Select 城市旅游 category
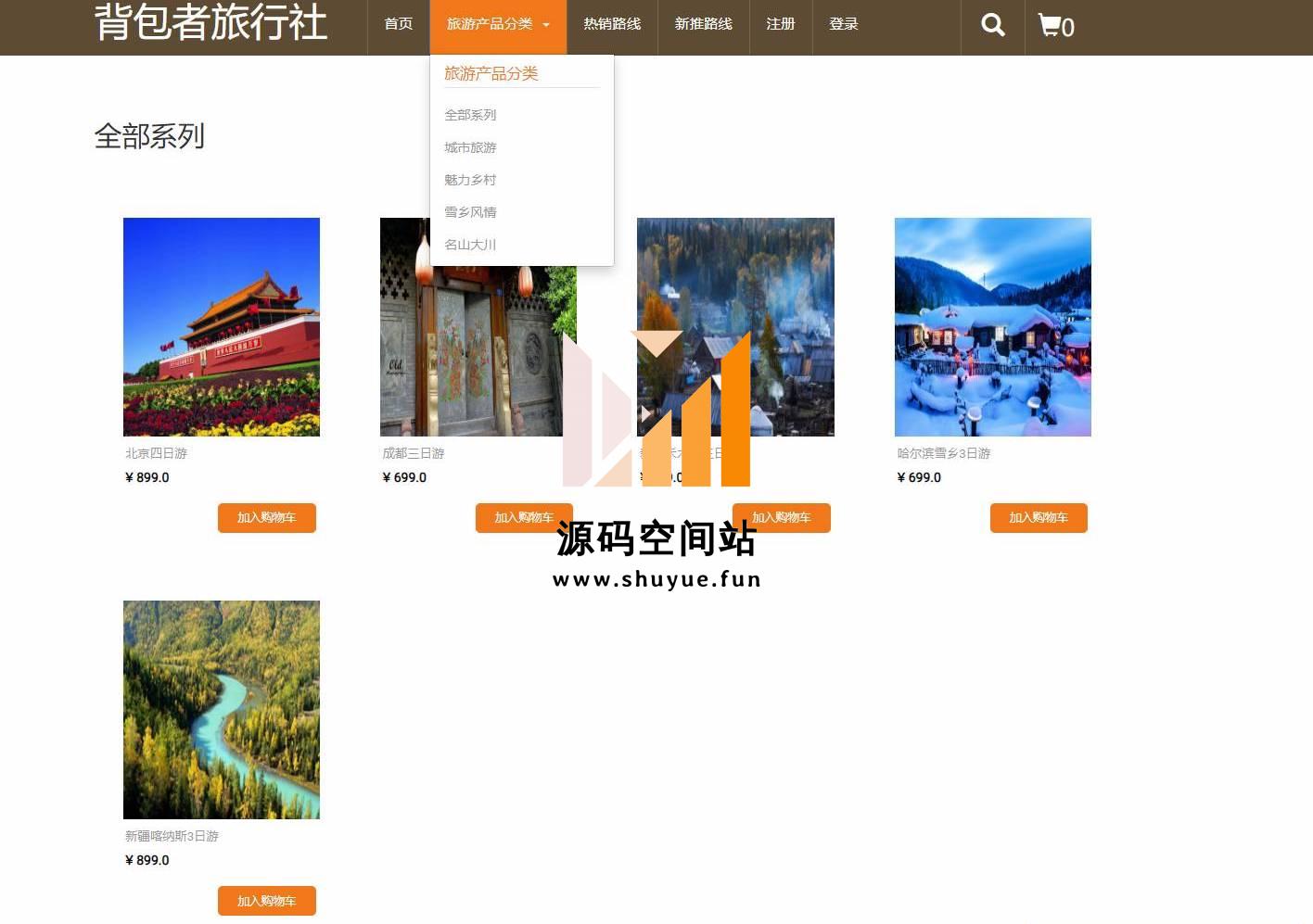This screenshot has width=1313, height=924. click(x=470, y=147)
